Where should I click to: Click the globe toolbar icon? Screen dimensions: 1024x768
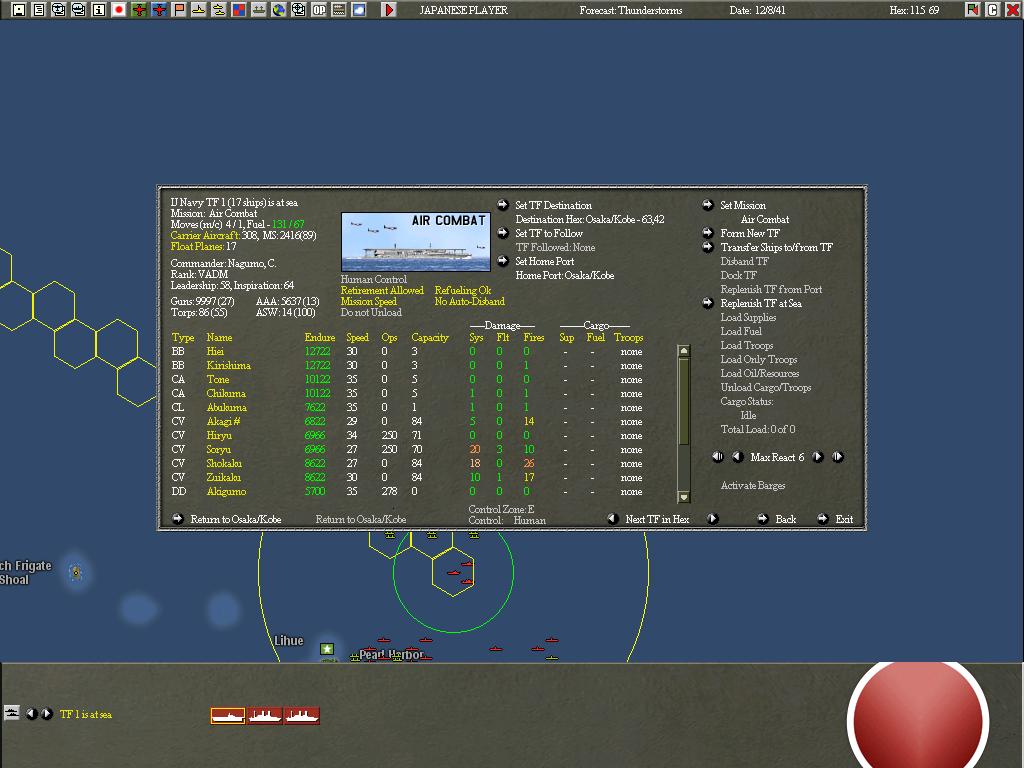pos(279,10)
